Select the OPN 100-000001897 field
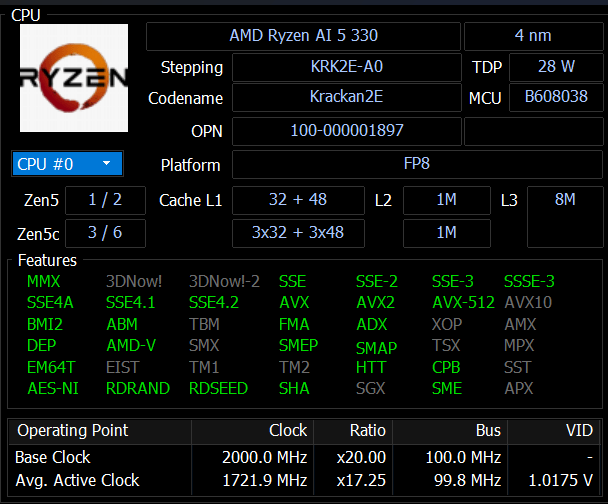608x504 pixels. [346, 131]
